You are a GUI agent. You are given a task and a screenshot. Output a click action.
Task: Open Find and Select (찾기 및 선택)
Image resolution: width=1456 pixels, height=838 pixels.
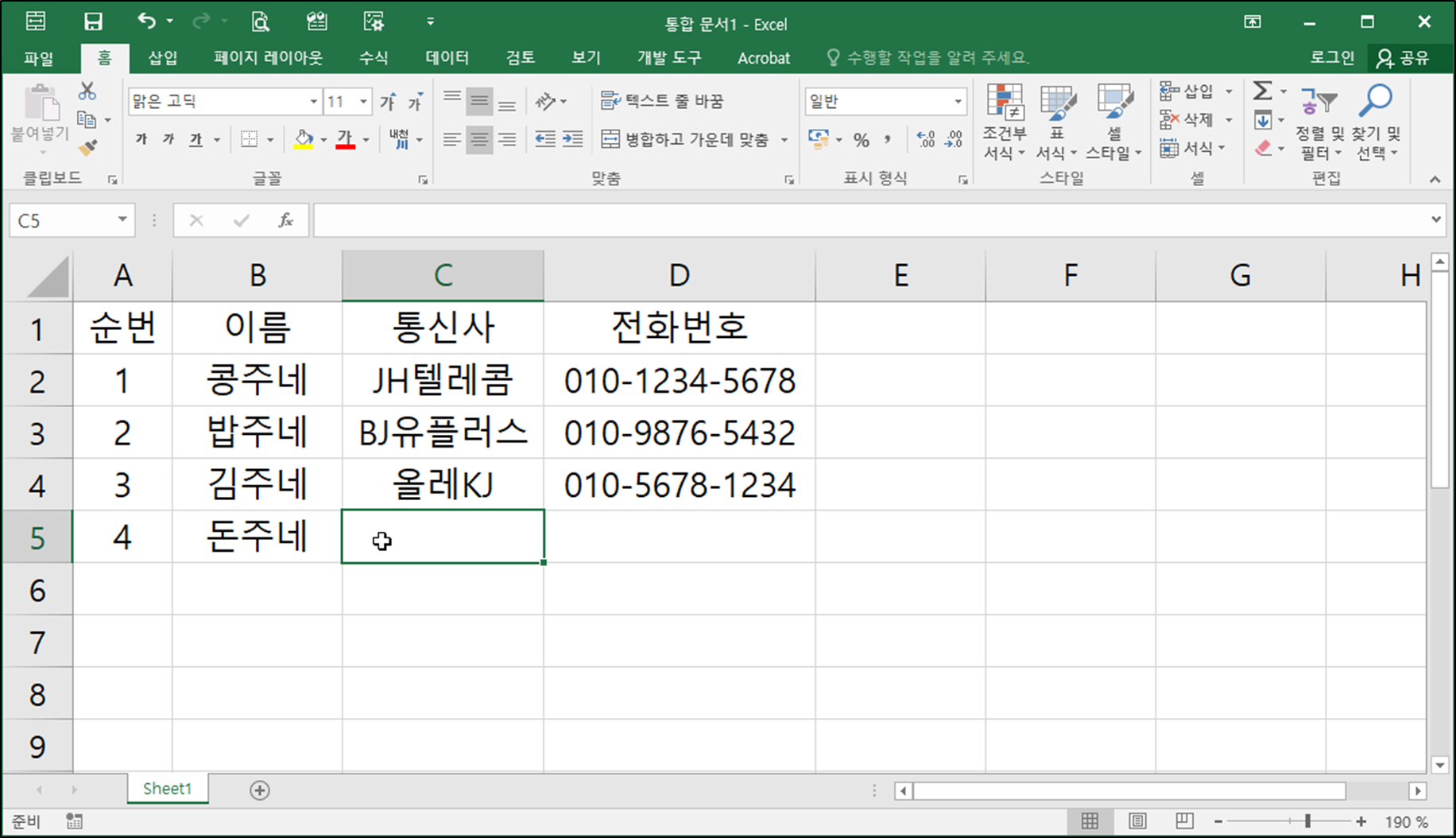(1376, 122)
